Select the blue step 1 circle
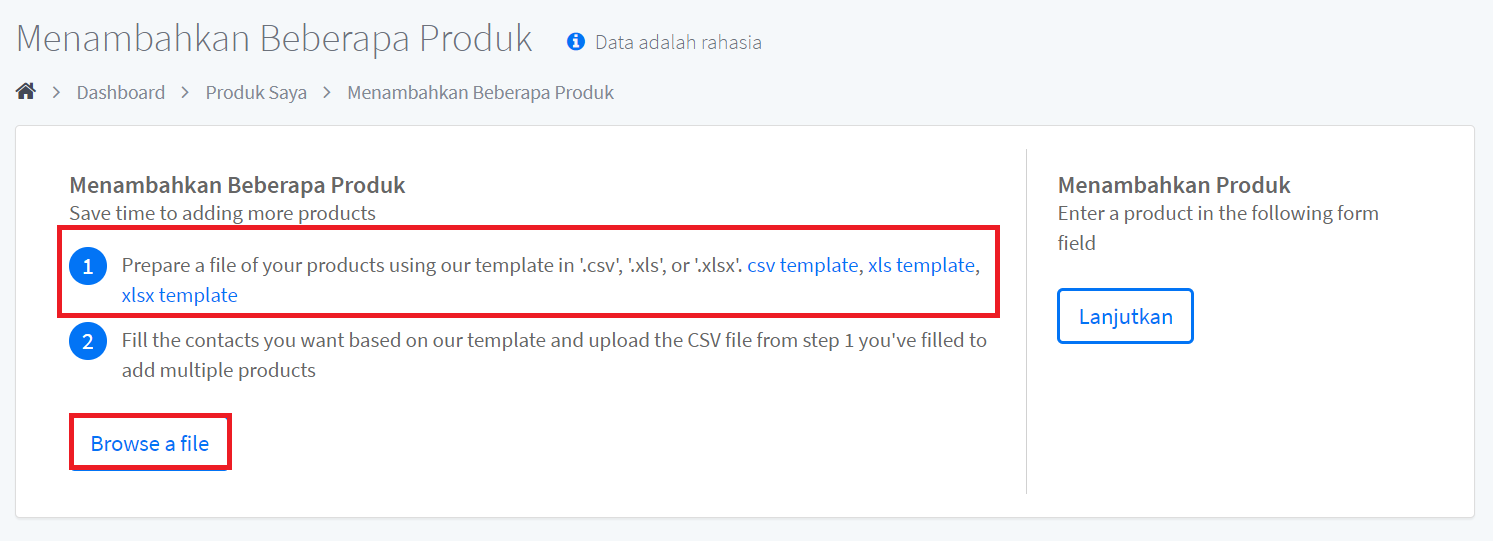 click(x=88, y=267)
